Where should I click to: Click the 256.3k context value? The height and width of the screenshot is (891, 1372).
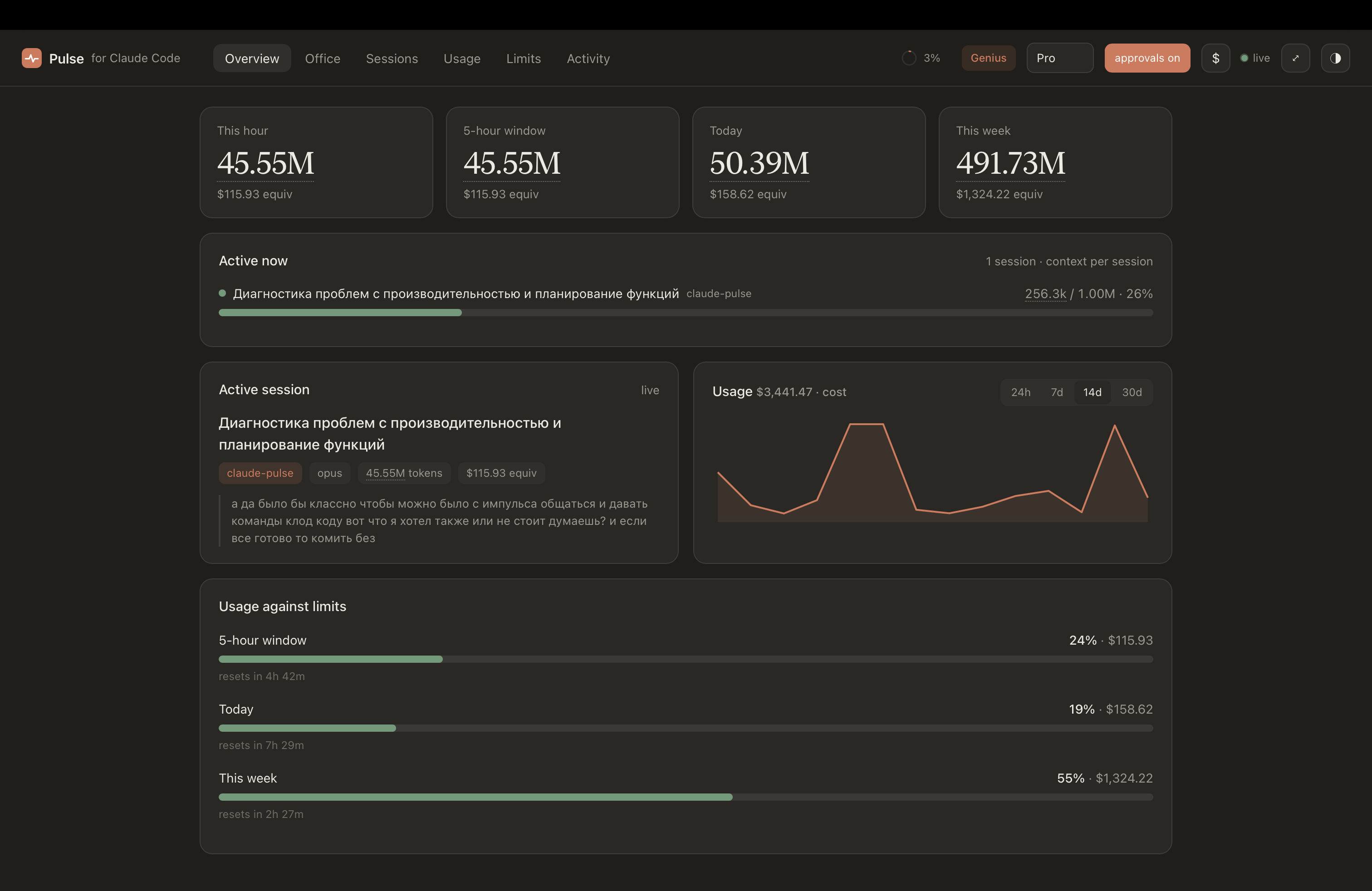[x=1045, y=294]
